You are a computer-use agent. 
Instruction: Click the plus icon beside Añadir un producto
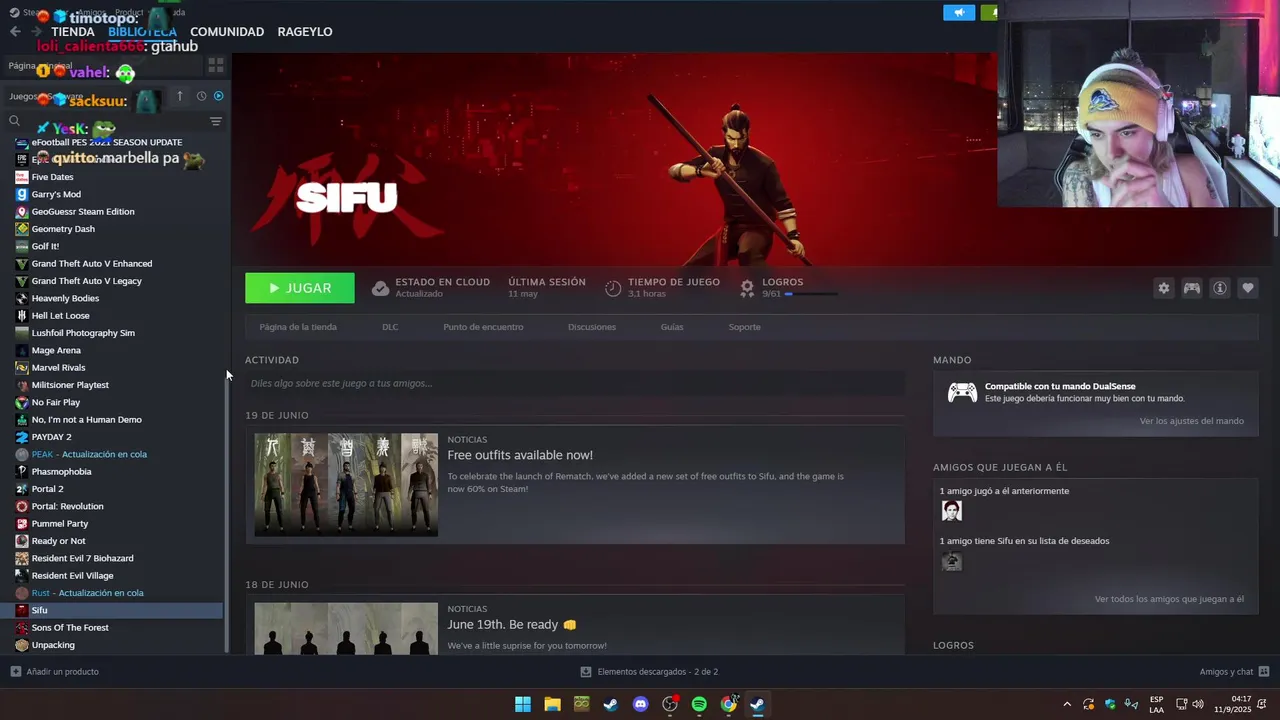[15, 671]
